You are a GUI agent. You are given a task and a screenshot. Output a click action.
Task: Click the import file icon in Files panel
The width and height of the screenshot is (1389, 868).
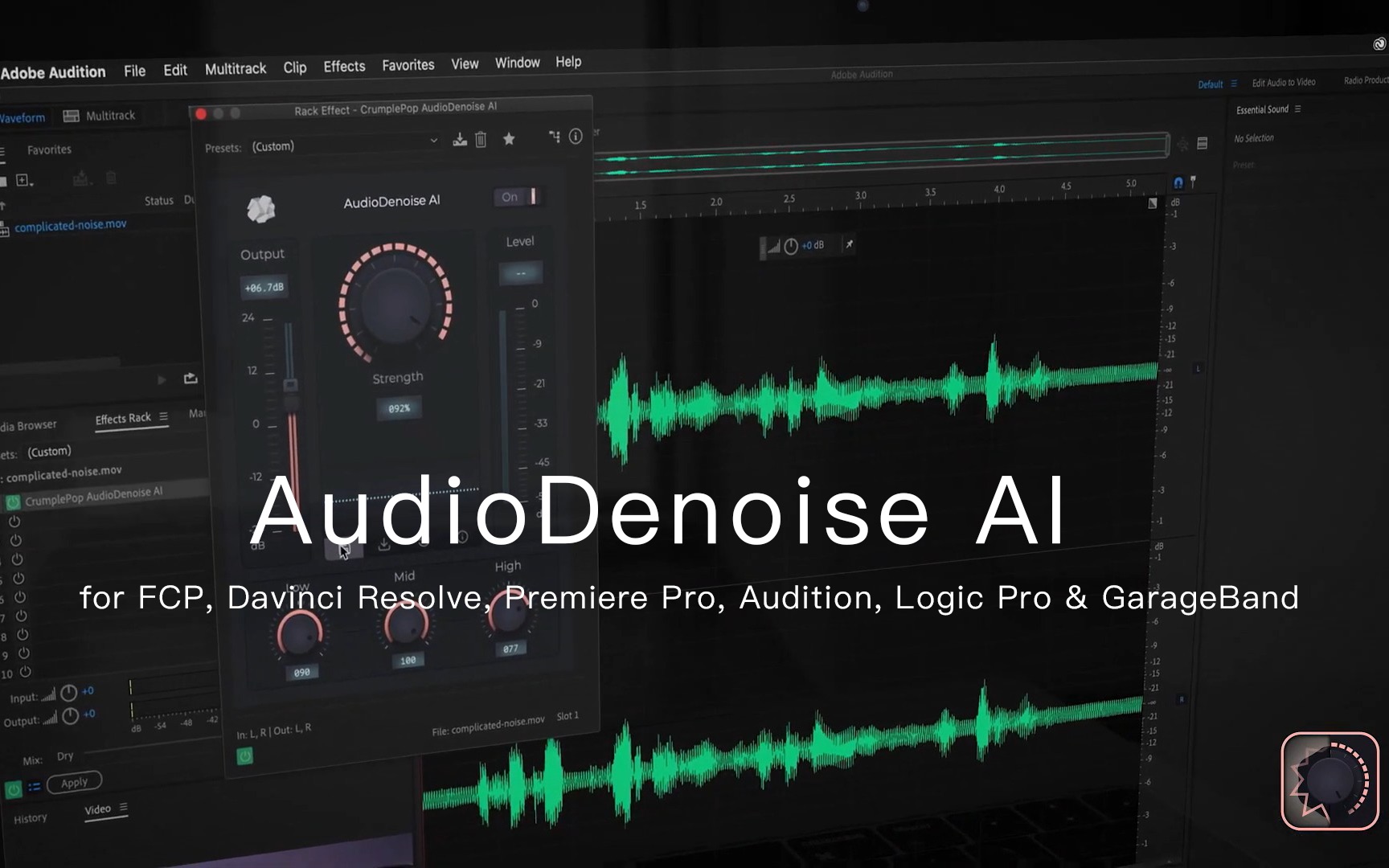pyautogui.click(x=24, y=181)
